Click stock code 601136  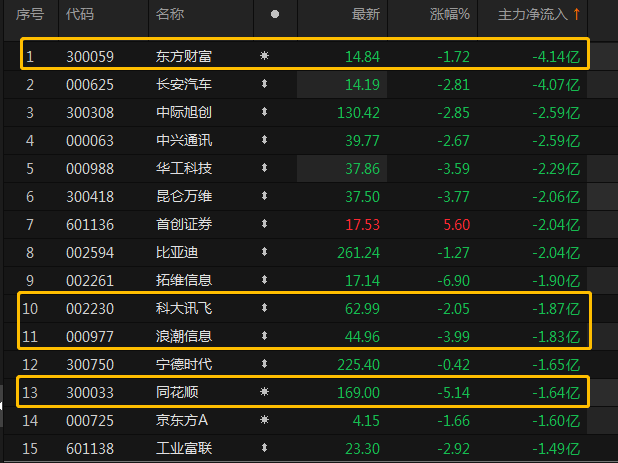click(x=90, y=225)
